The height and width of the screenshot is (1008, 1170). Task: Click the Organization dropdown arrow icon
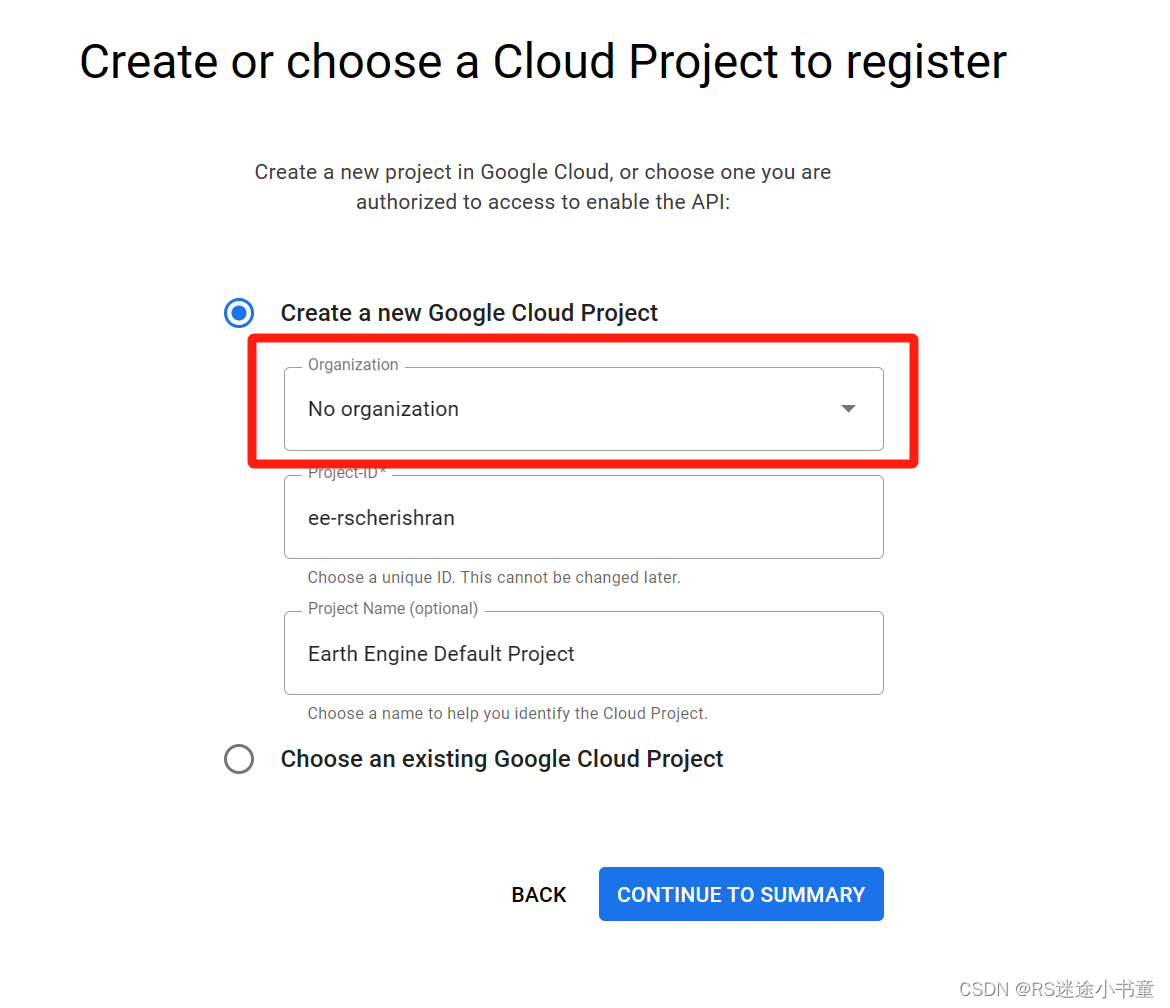tap(848, 409)
